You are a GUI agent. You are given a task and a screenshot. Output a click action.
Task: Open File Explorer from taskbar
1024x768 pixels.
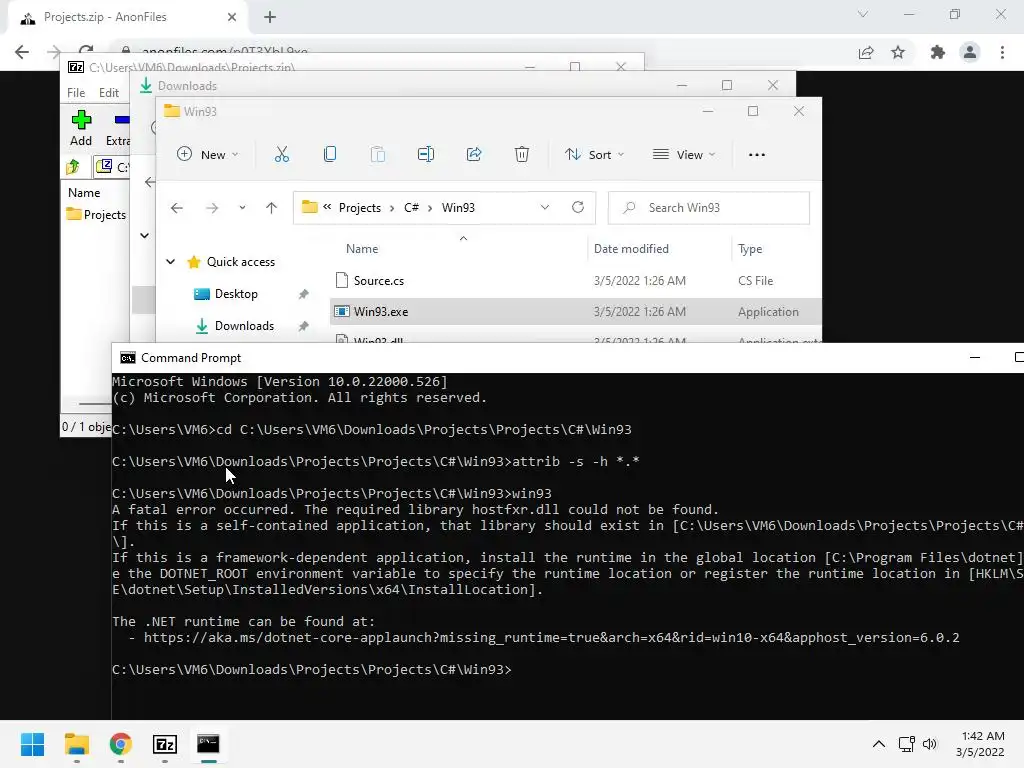[76, 744]
